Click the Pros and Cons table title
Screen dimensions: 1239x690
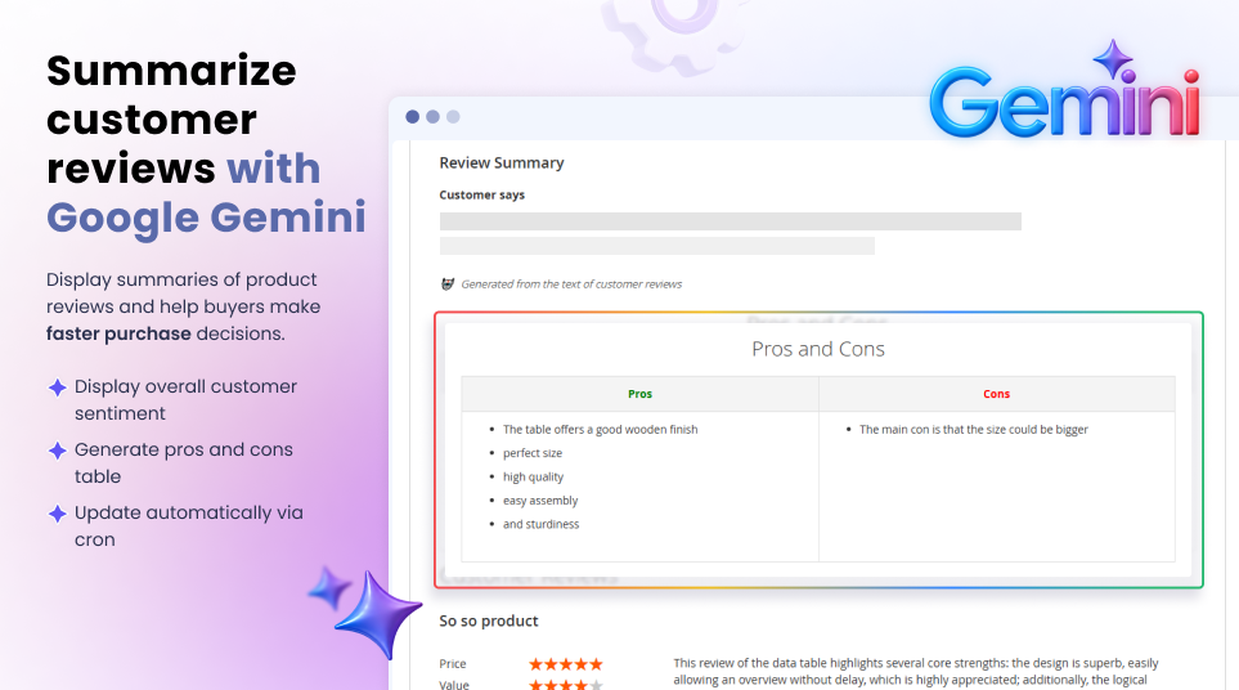click(x=818, y=349)
